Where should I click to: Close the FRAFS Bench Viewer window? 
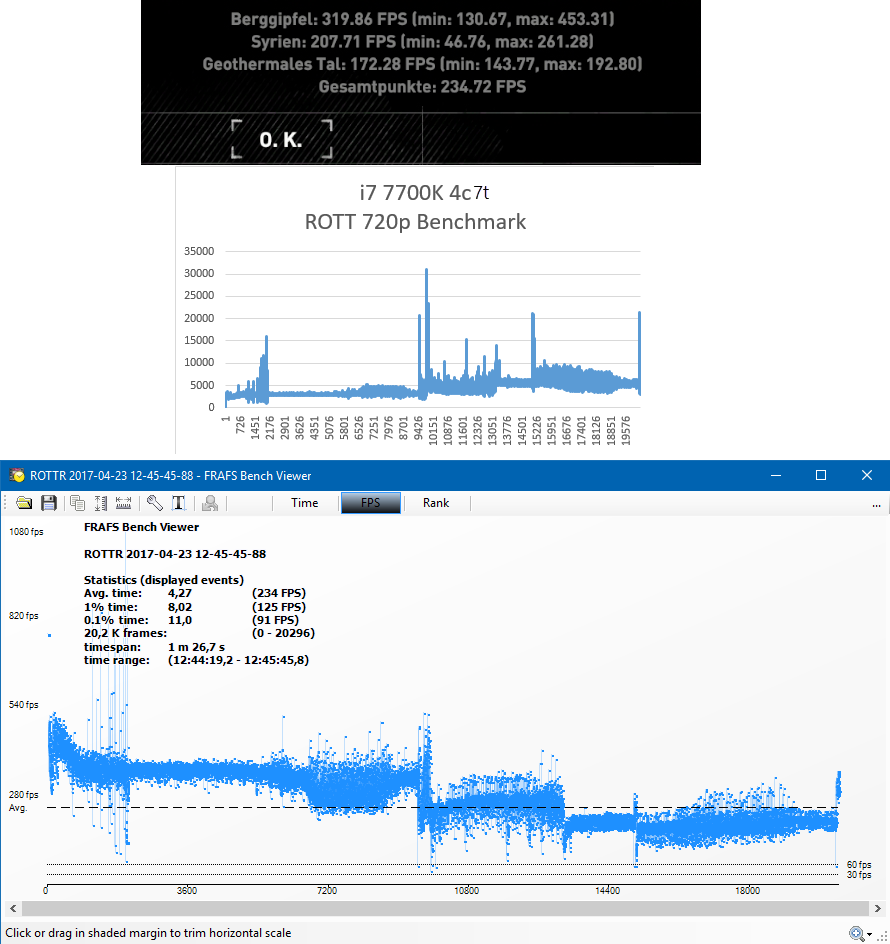tap(867, 476)
